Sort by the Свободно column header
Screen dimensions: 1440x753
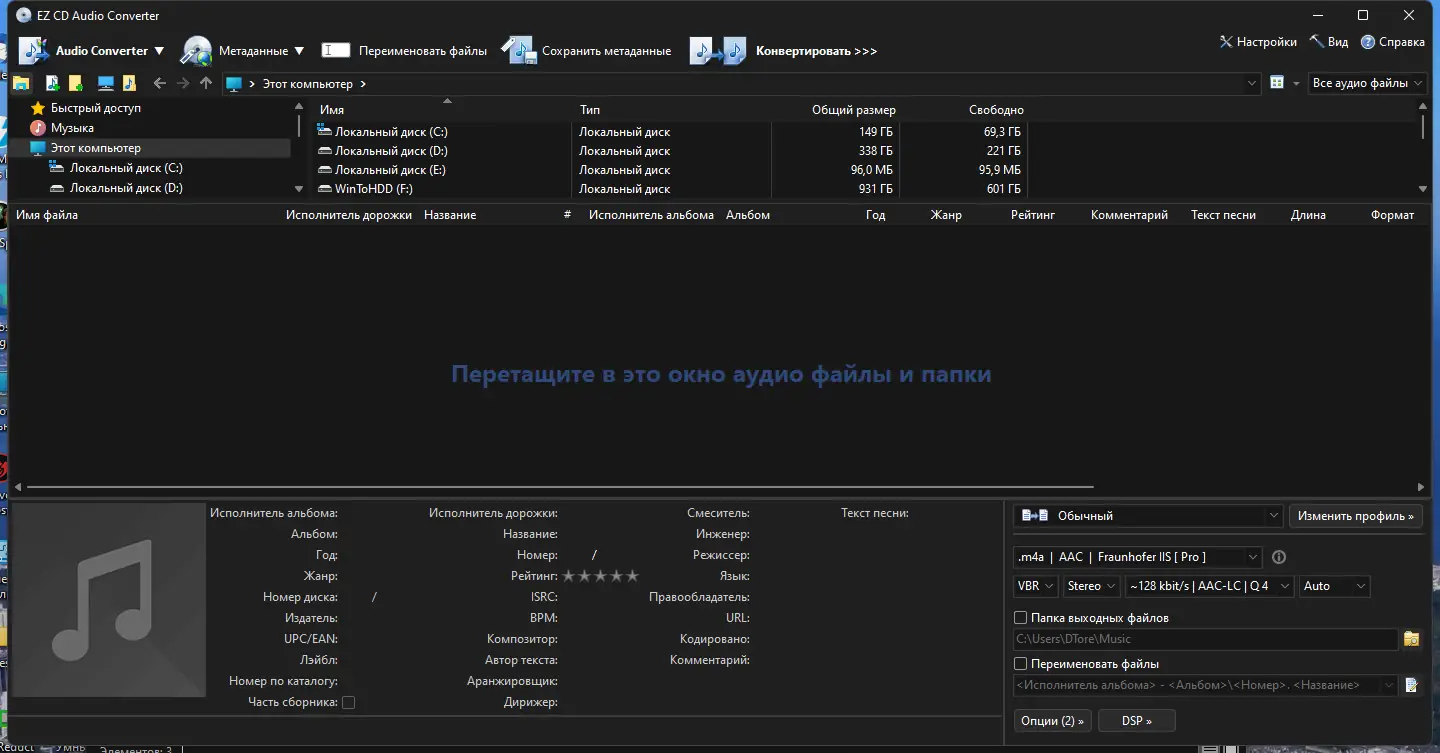click(996, 110)
